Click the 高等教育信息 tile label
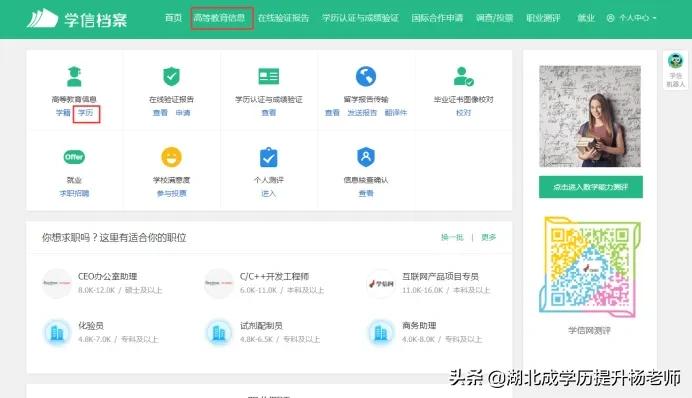The height and width of the screenshot is (398, 692). pos(74,99)
